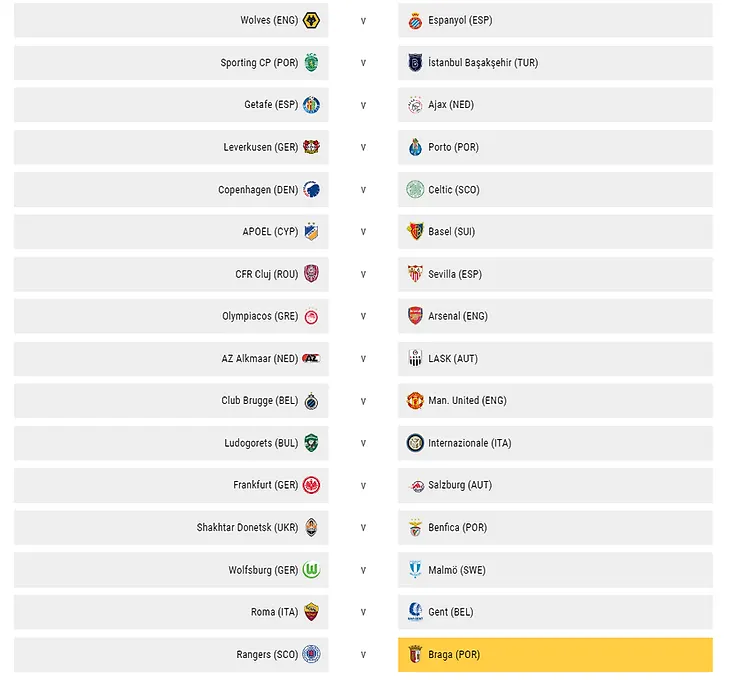Open the Sporting CP (POR) team link
This screenshot has width=730, height=680.
258,63
